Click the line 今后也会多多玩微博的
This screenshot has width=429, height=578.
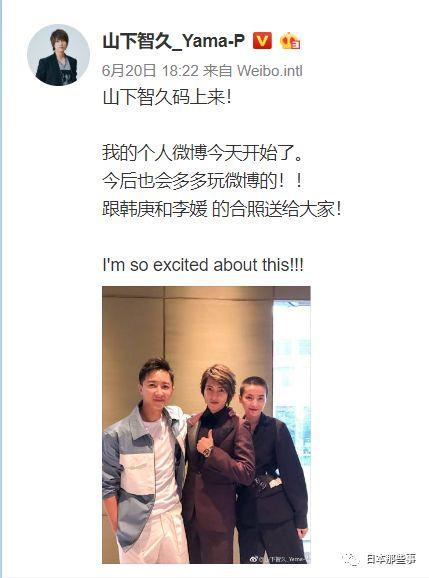(x=203, y=182)
